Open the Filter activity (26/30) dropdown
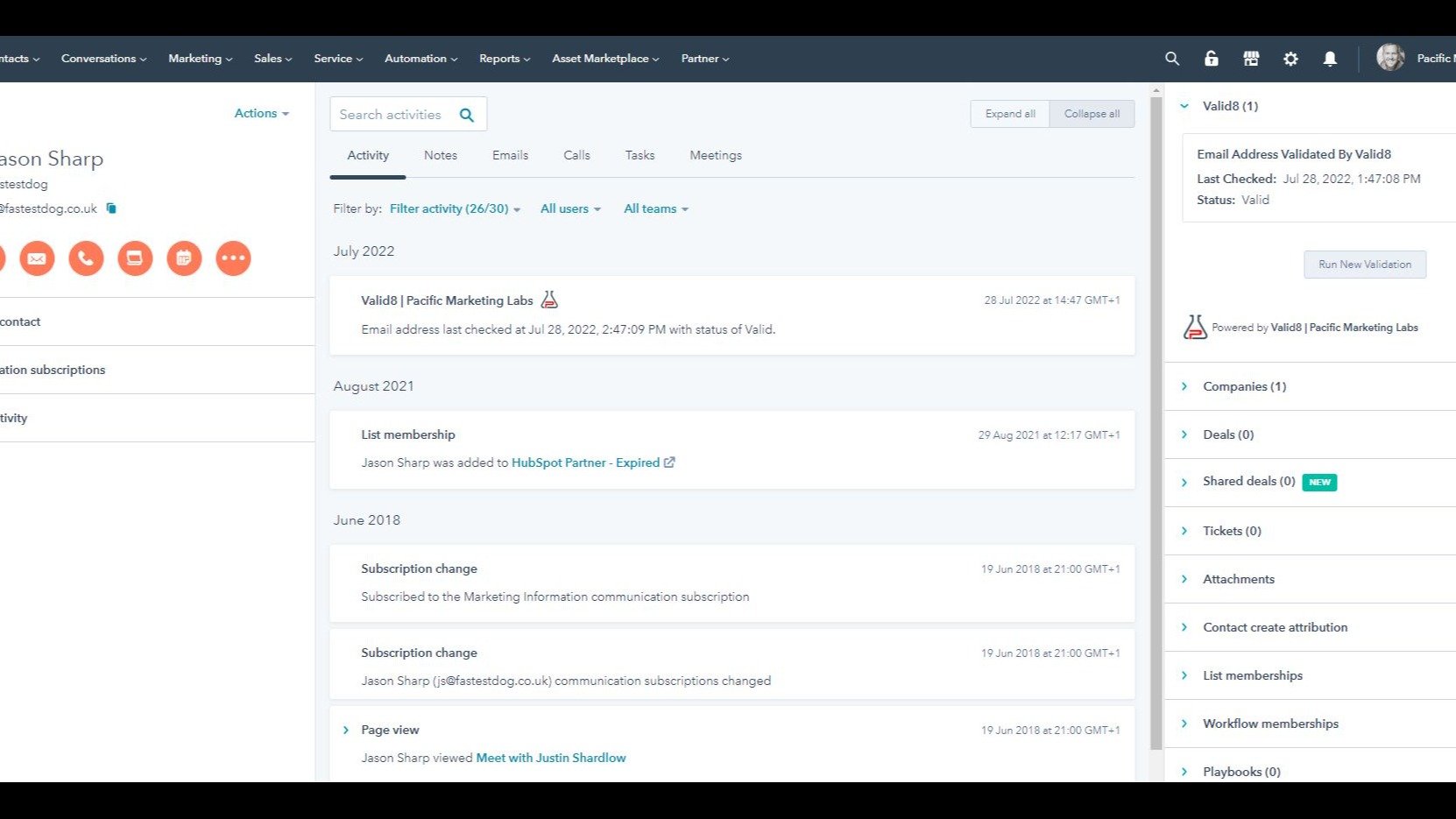1456x819 pixels. tap(455, 209)
